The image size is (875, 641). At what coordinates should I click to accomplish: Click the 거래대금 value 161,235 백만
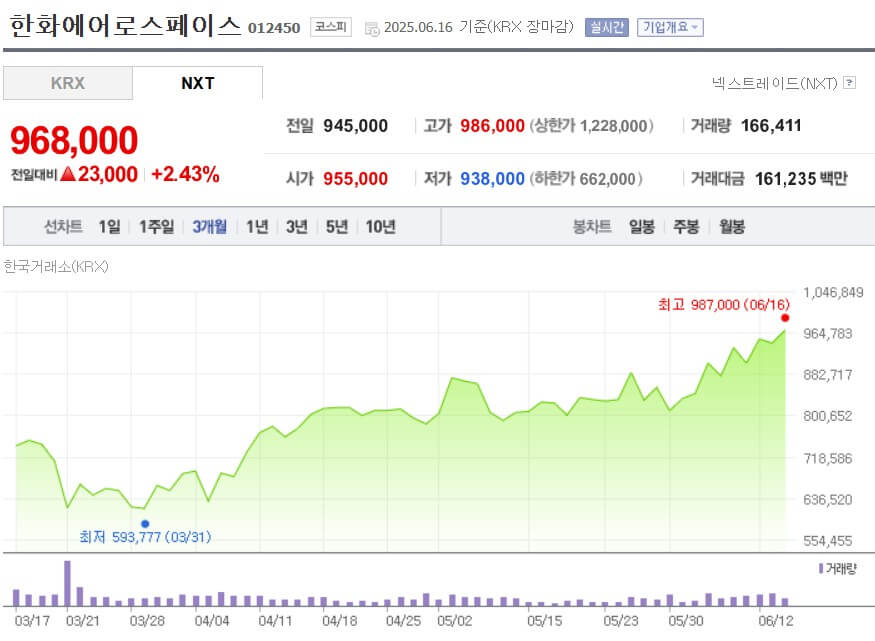(801, 179)
